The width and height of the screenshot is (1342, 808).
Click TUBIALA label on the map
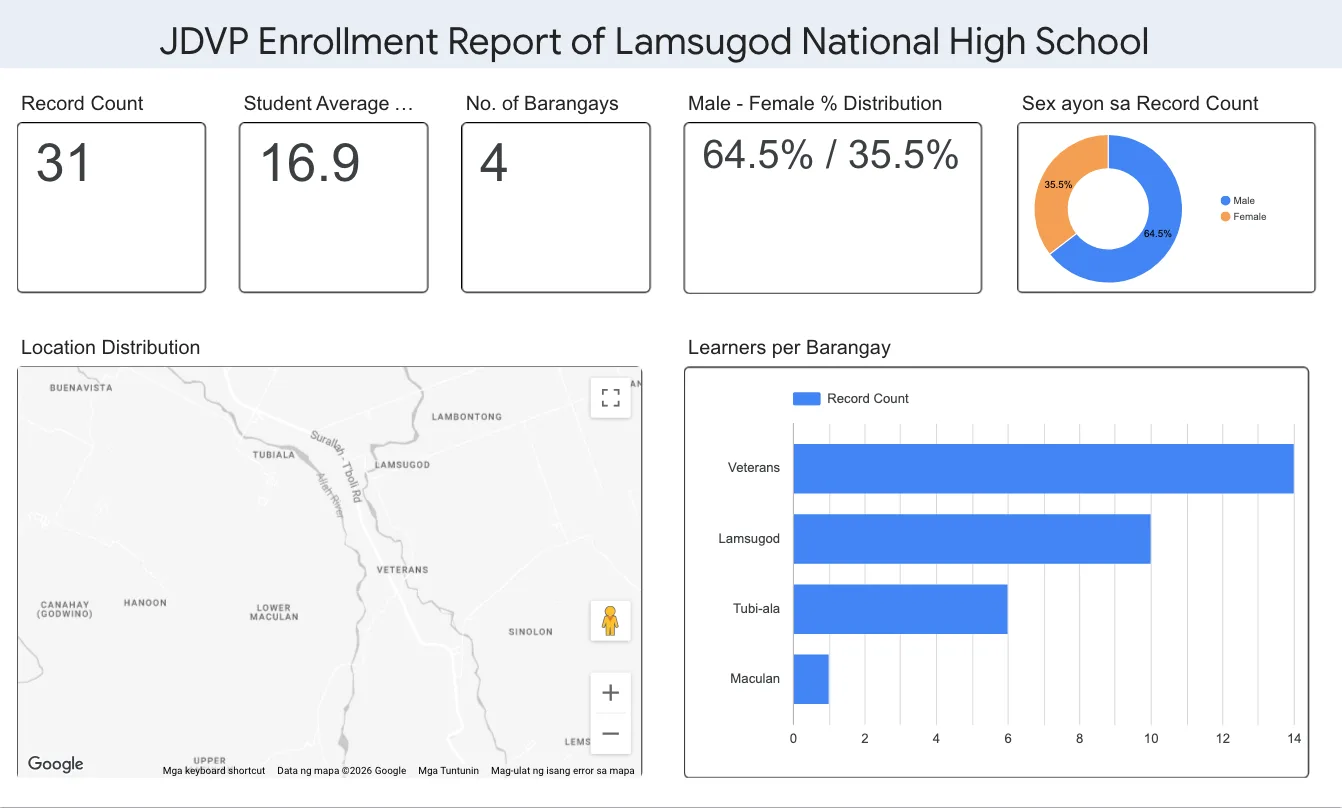[274, 454]
